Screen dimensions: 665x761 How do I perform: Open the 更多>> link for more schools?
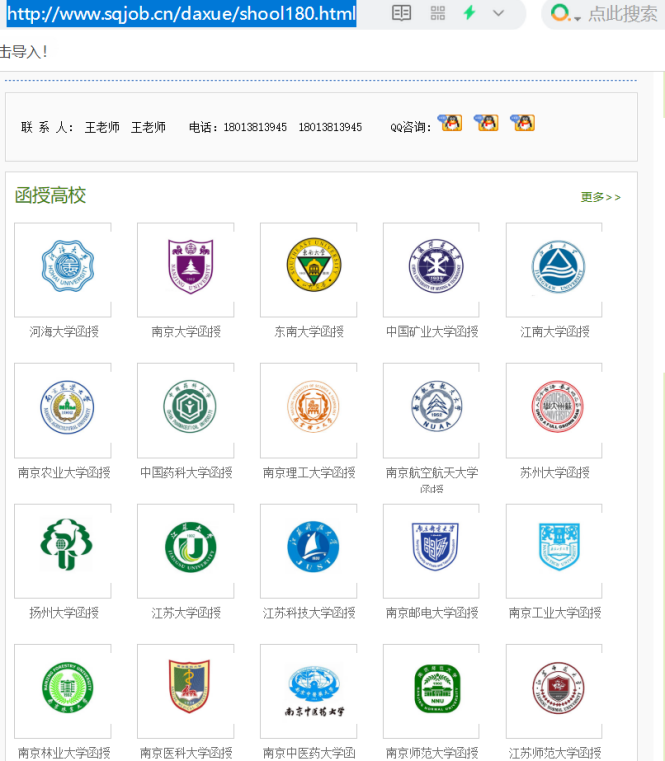pos(600,197)
